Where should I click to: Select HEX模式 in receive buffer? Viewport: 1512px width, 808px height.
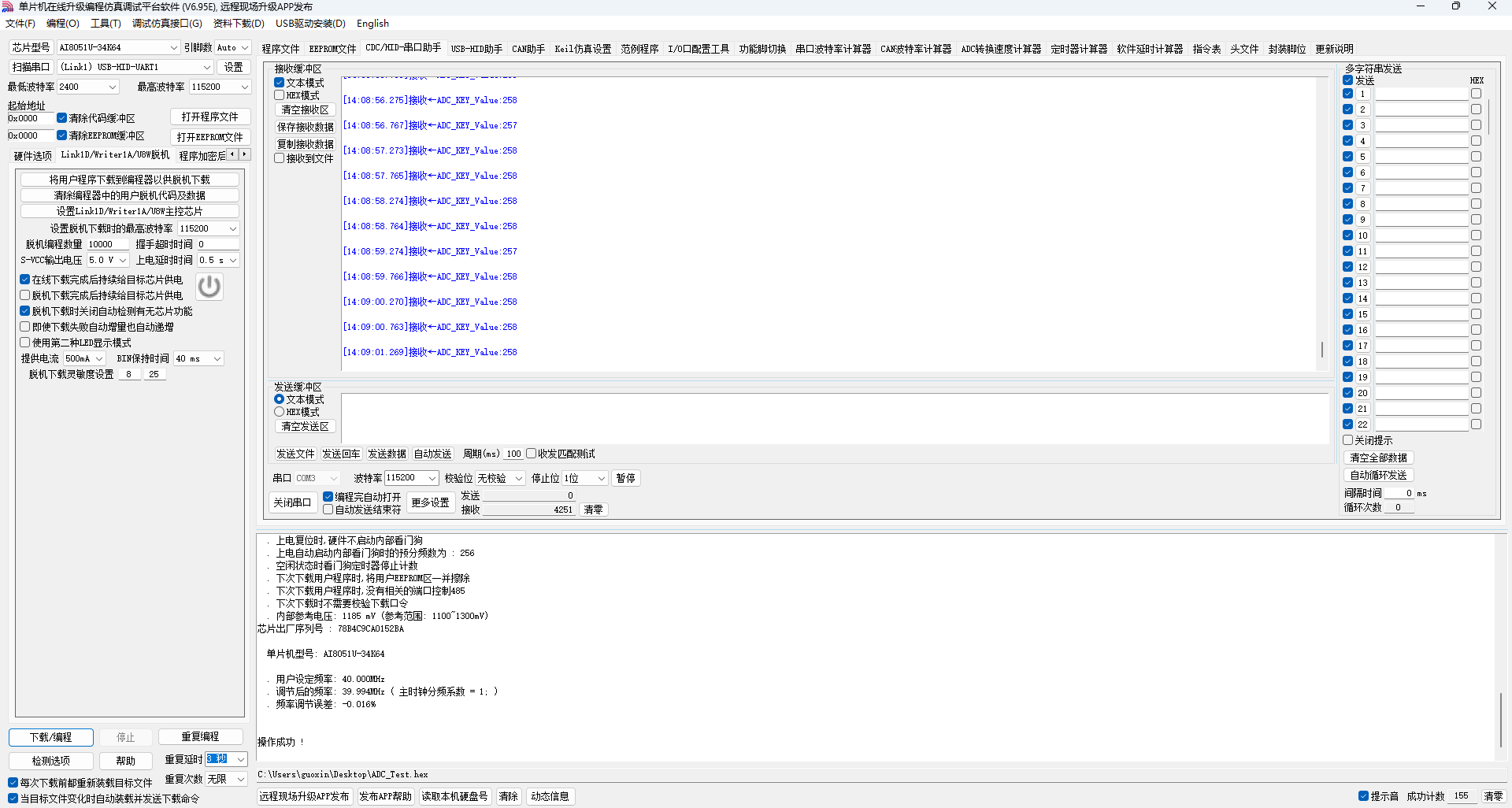point(279,95)
